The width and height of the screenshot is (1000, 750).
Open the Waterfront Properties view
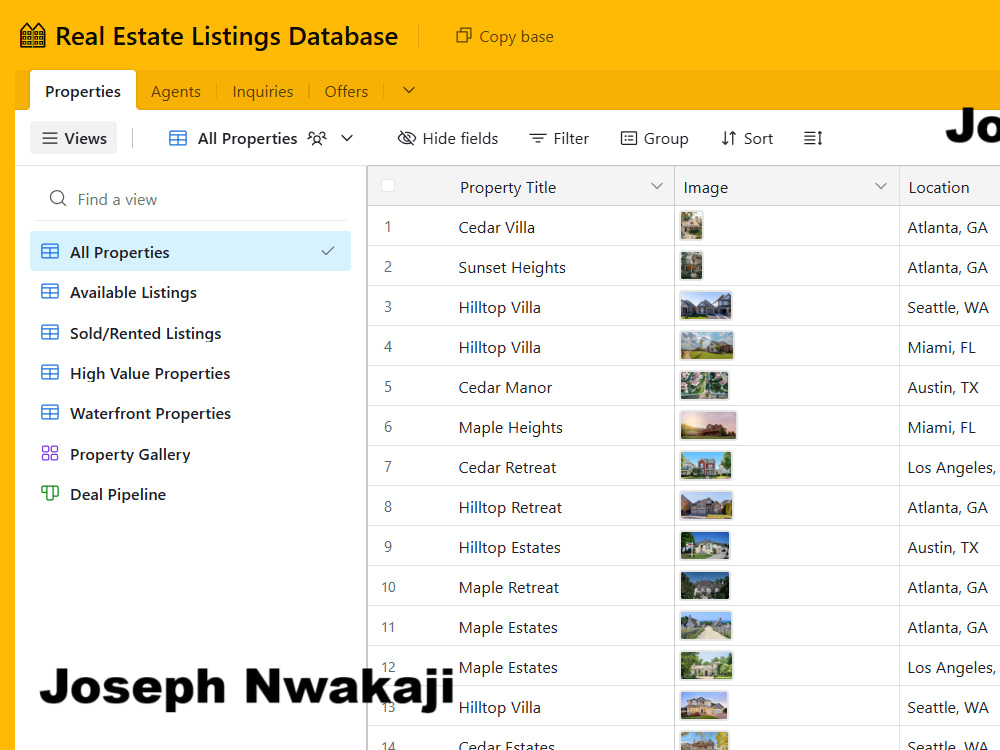(190, 413)
